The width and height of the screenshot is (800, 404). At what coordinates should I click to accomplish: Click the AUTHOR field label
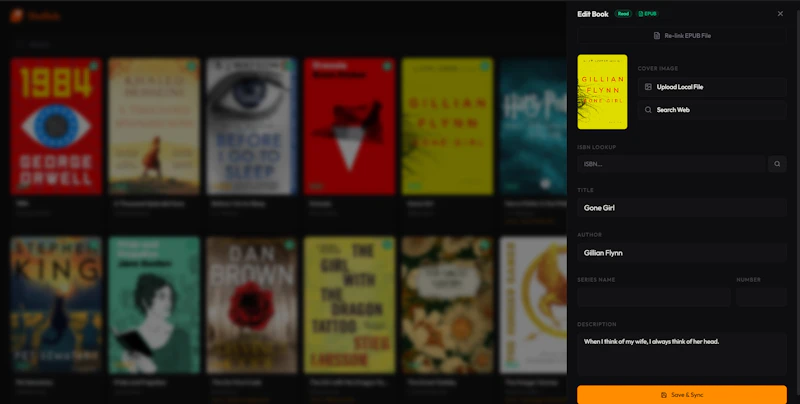(589, 235)
